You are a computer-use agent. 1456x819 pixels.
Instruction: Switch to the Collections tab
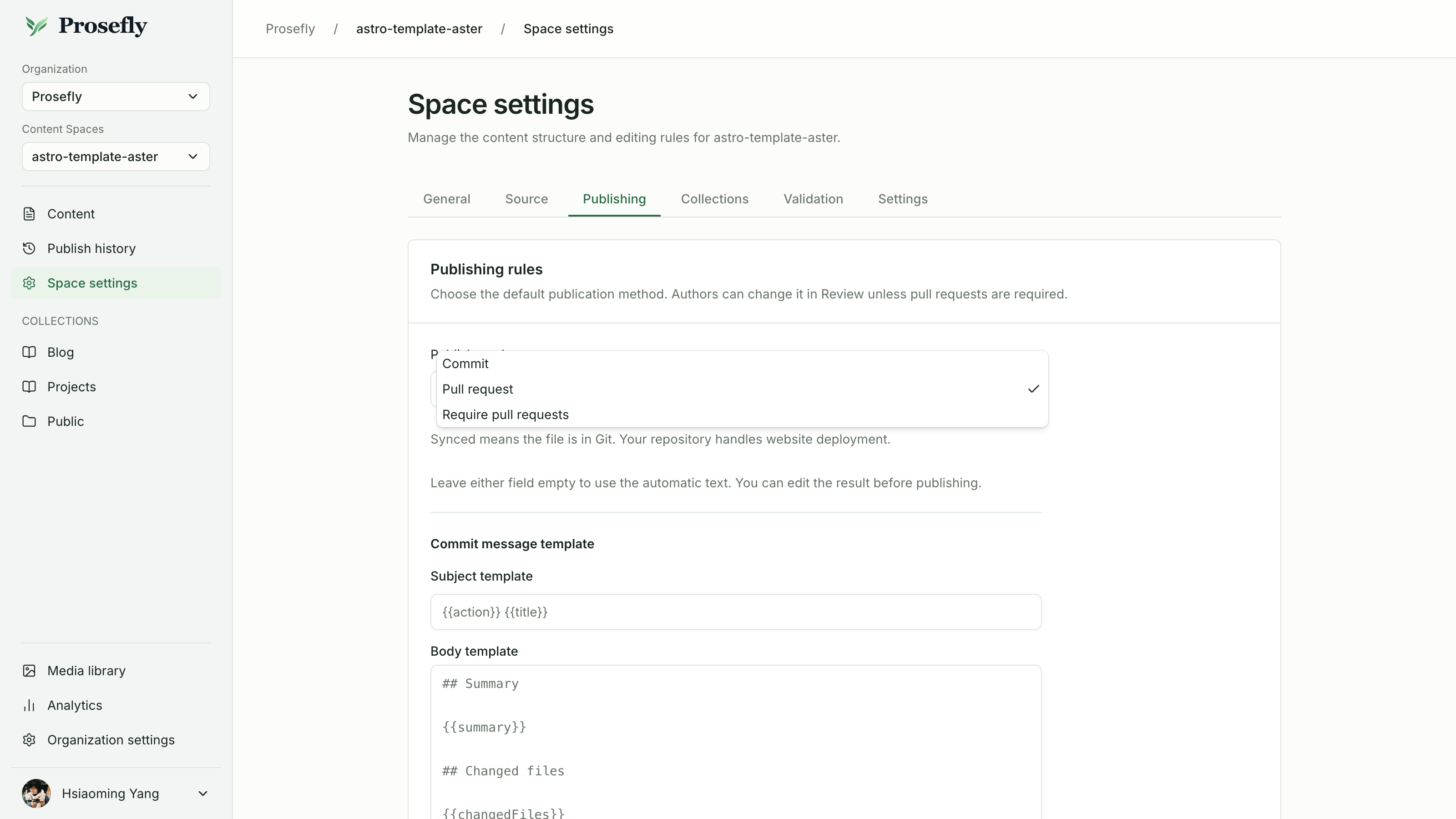click(714, 199)
